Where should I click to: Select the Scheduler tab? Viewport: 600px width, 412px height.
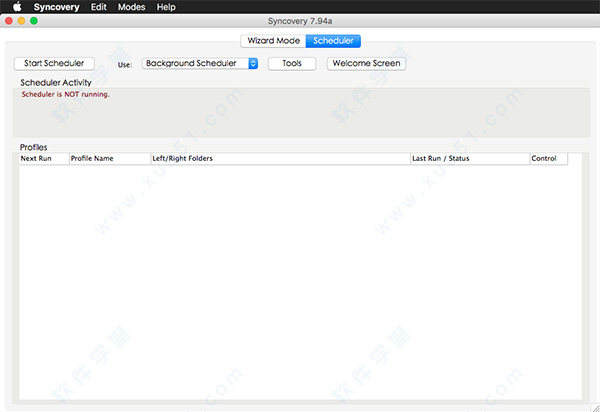coord(333,41)
